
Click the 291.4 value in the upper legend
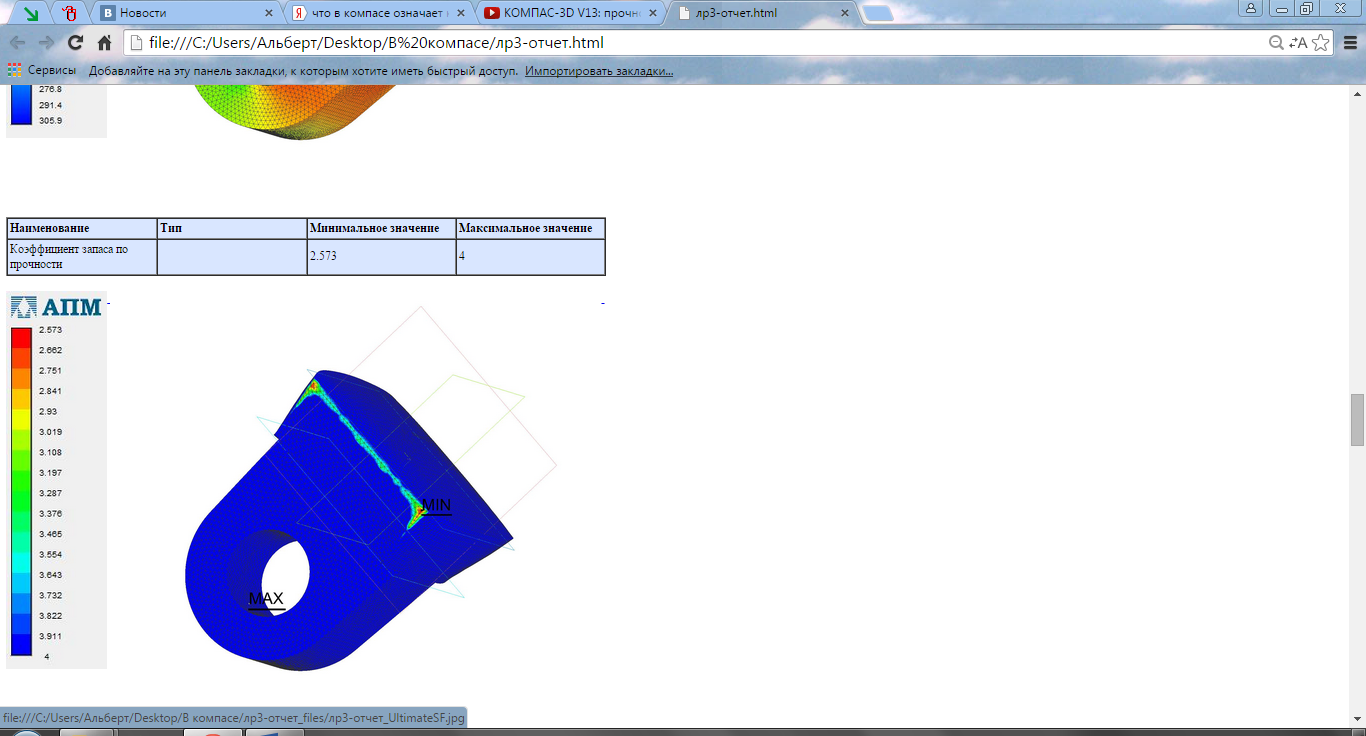[50, 105]
